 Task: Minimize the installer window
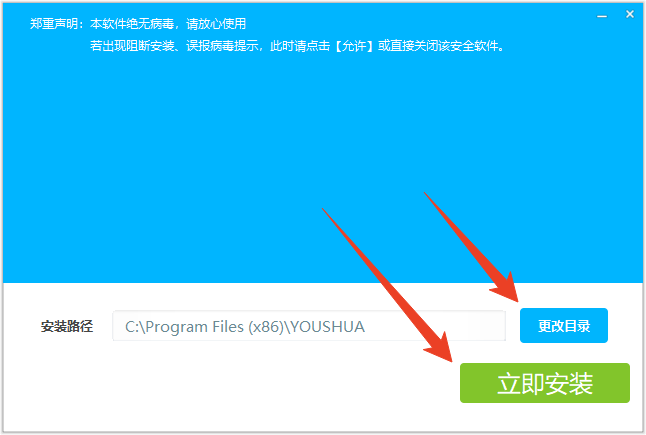tap(602, 16)
